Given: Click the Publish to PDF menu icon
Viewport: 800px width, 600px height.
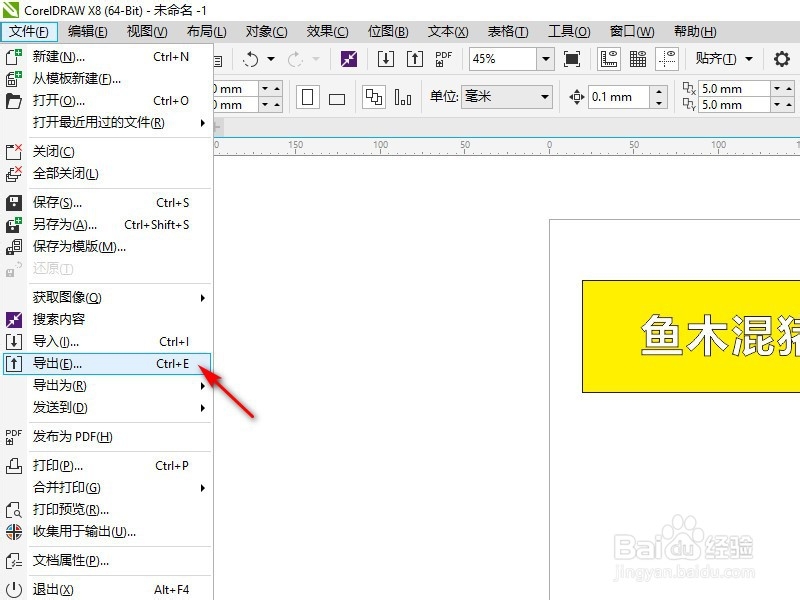Looking at the screenshot, I should click(x=14, y=437).
